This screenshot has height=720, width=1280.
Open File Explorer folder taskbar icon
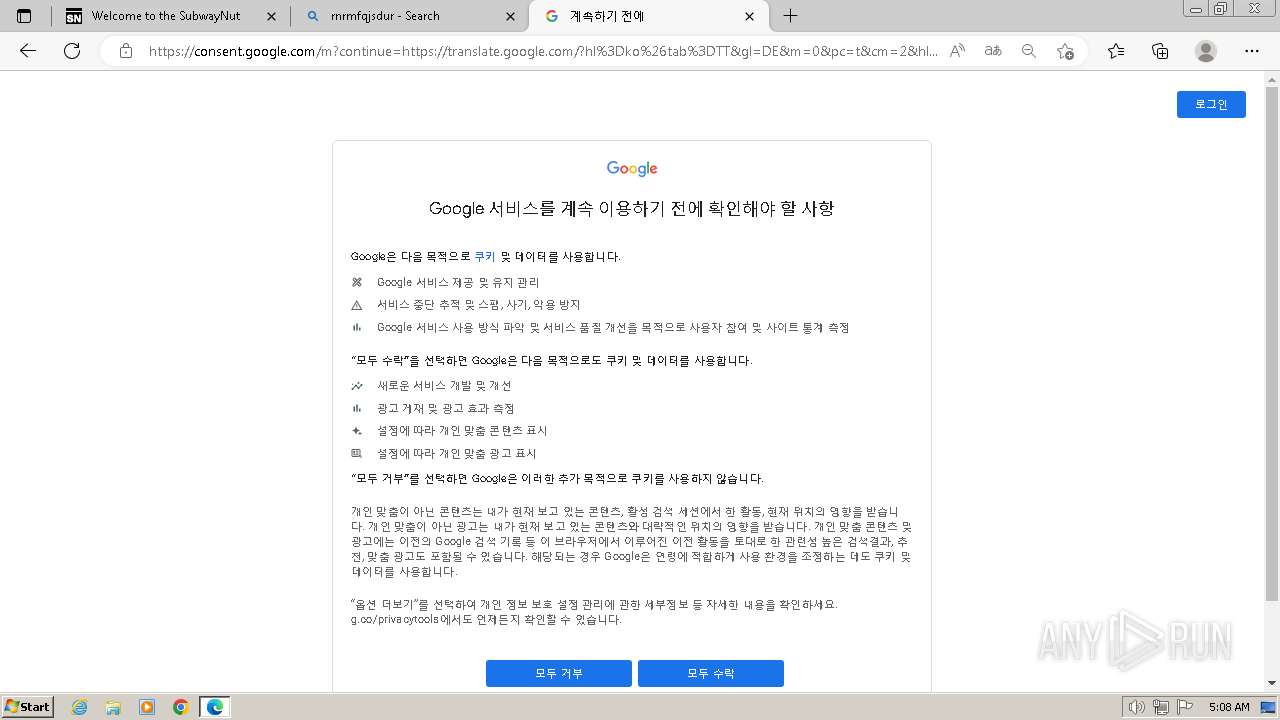113,707
